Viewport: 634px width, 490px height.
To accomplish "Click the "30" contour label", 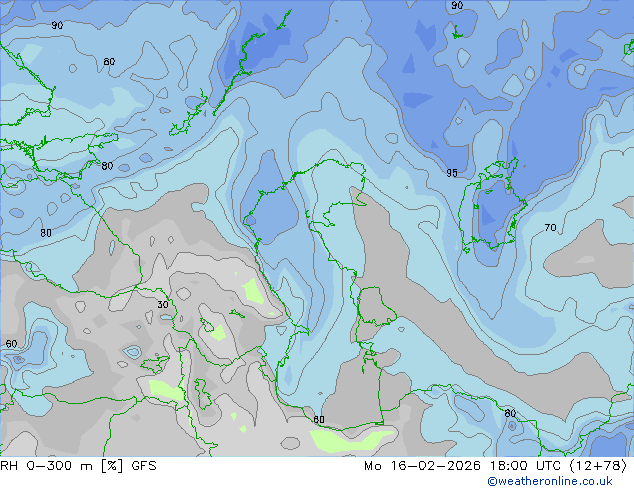I will coord(163,304).
